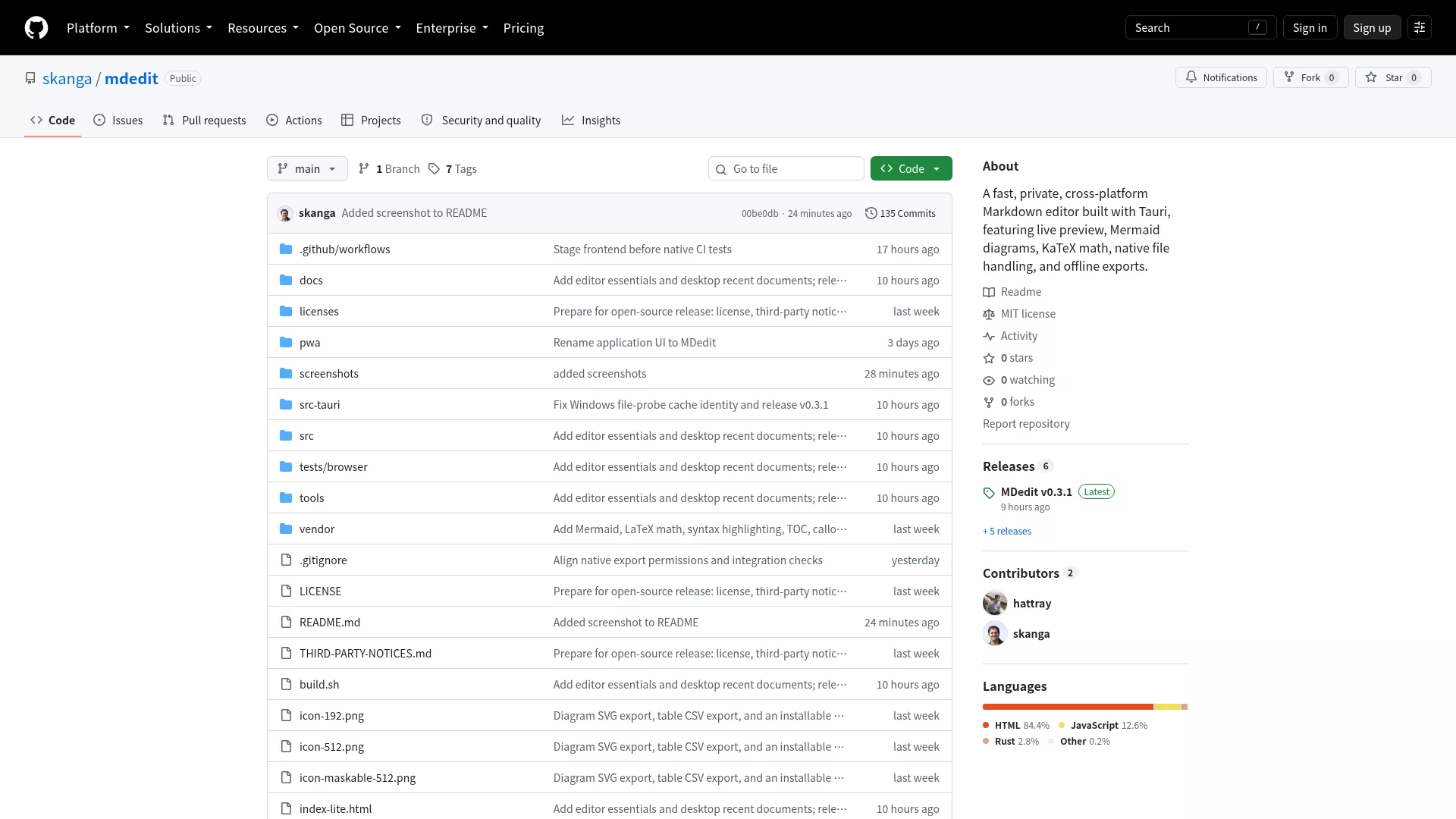Open Notifications for this repository
Viewport: 1456px width, 819px height.
tap(1221, 78)
